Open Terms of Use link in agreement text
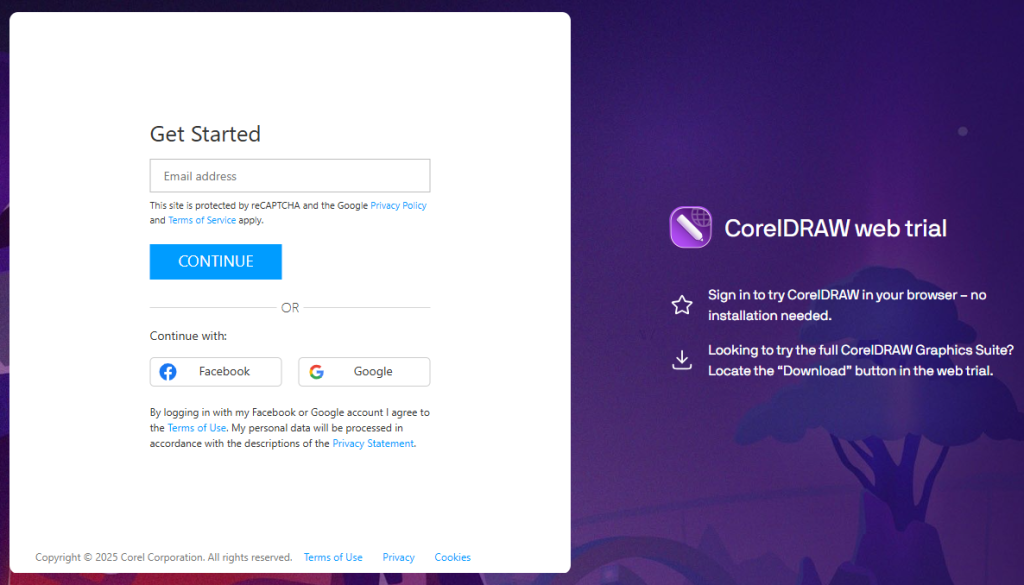The height and width of the screenshot is (585, 1024). (x=197, y=428)
